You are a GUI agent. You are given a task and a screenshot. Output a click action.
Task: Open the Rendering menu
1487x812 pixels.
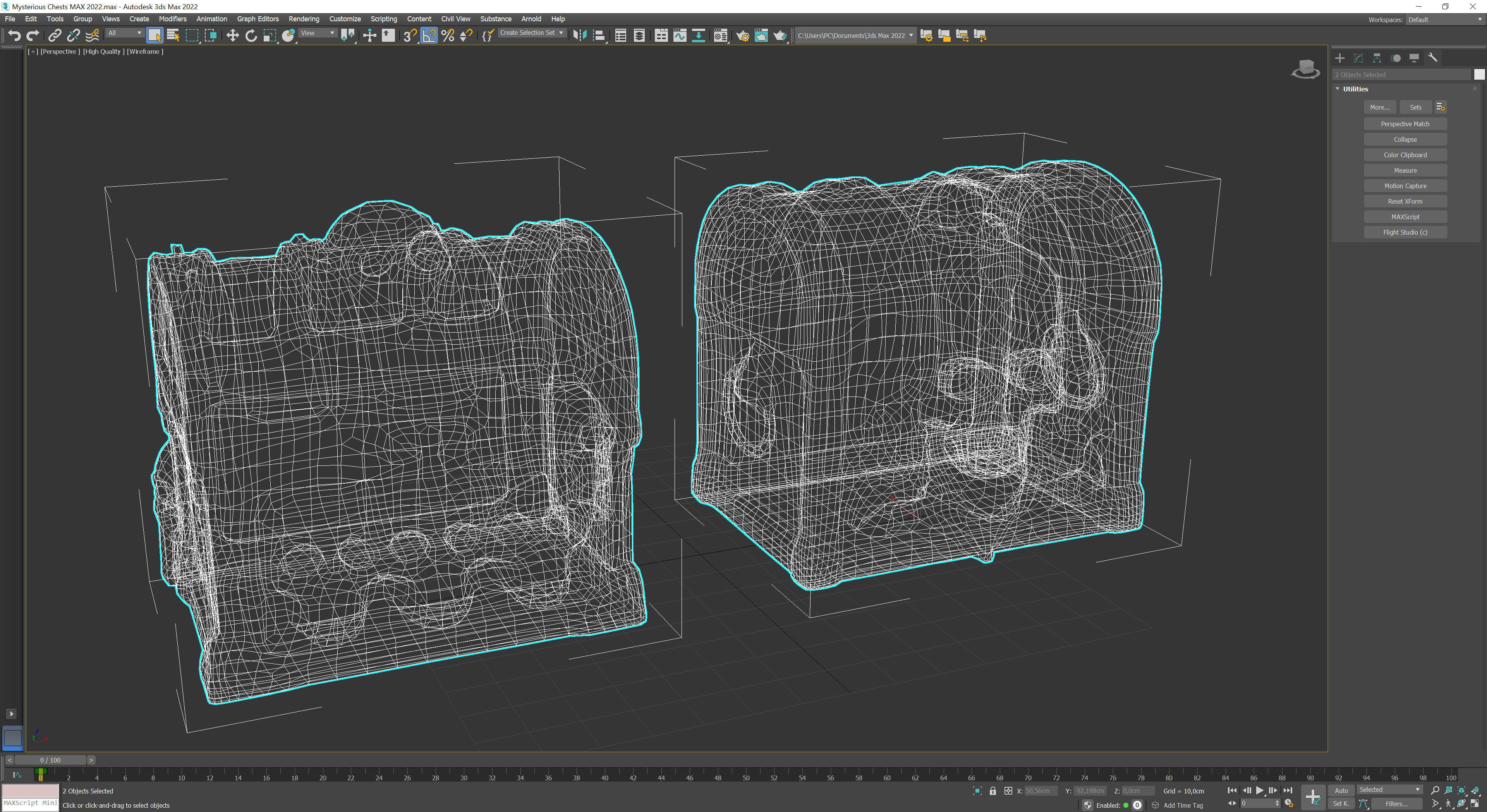click(x=304, y=19)
